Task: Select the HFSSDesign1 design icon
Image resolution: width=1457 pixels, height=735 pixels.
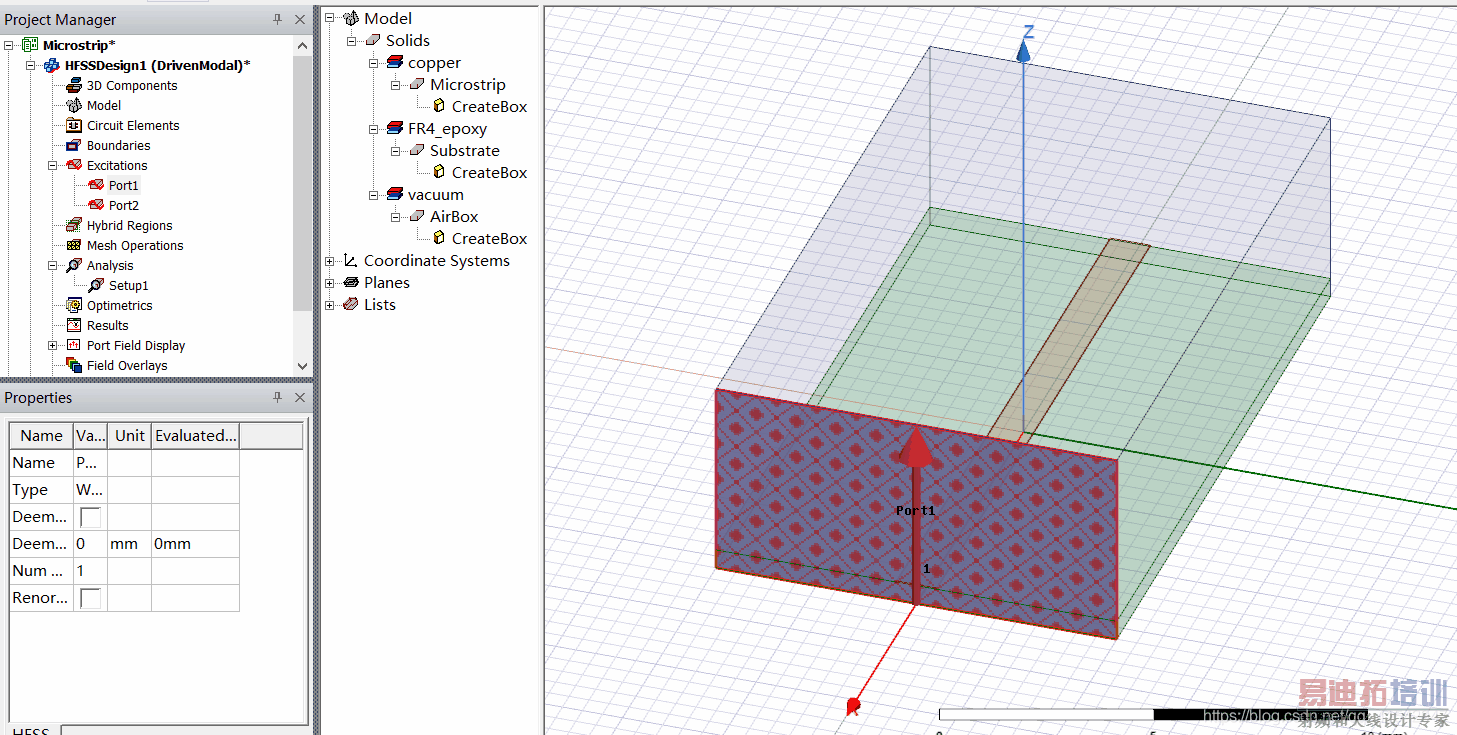Action: pyautogui.click(x=52, y=65)
